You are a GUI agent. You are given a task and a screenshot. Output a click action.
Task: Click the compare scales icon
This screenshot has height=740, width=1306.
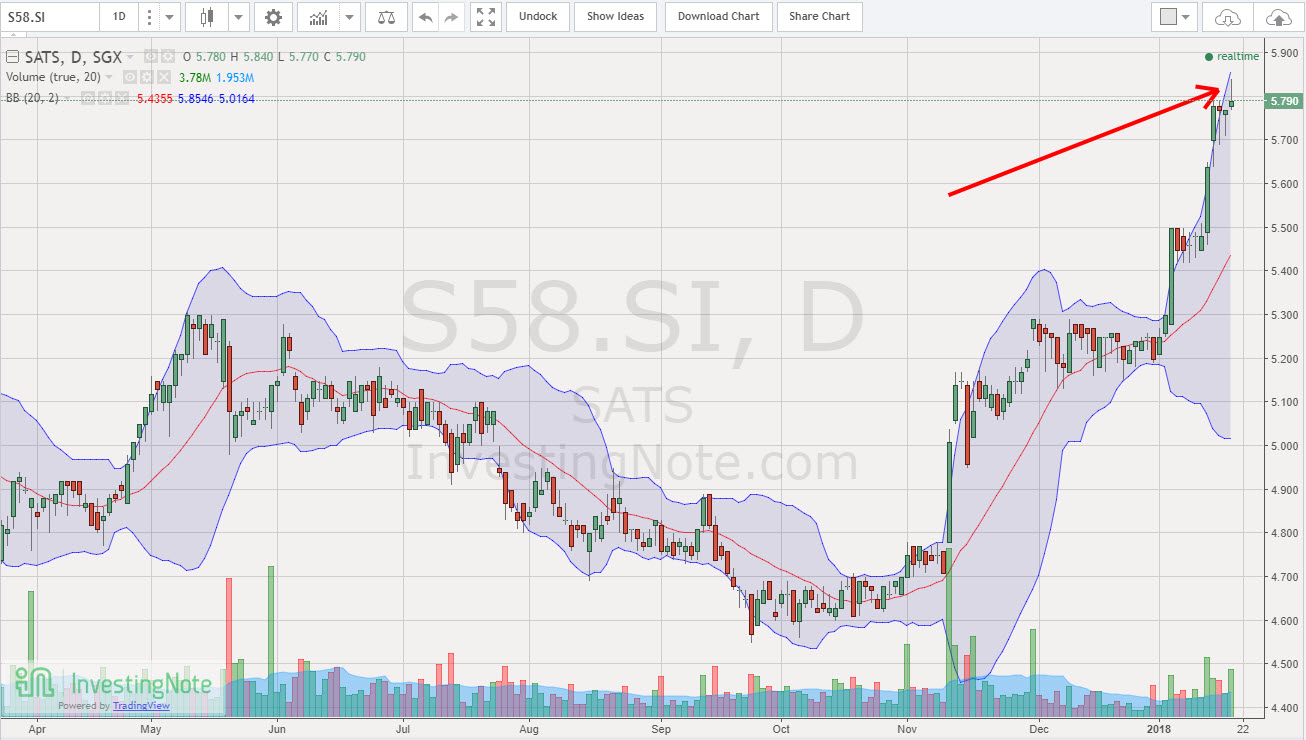pyautogui.click(x=385, y=17)
